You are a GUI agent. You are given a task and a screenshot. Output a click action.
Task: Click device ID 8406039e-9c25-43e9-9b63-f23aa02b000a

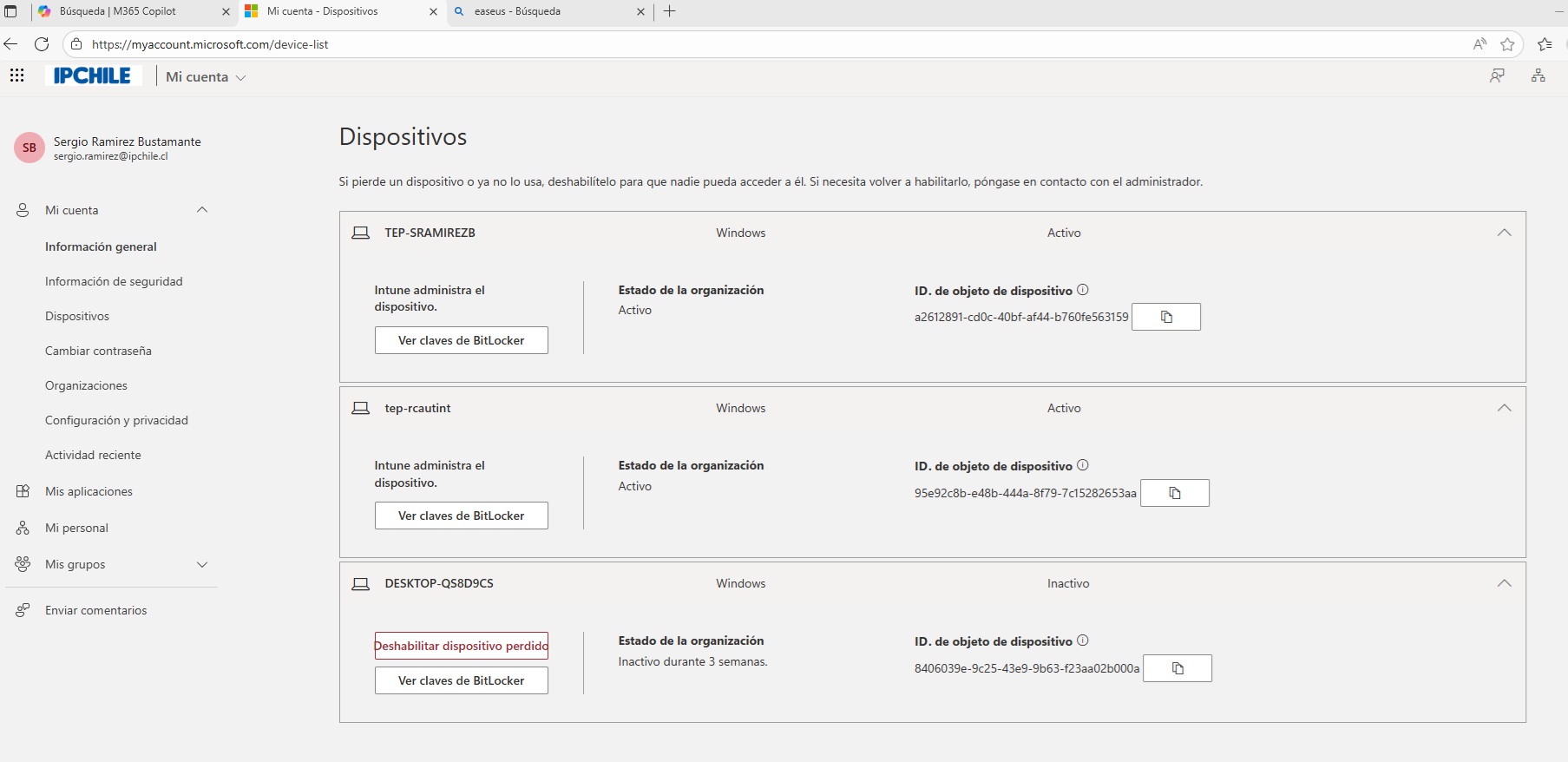click(1027, 668)
